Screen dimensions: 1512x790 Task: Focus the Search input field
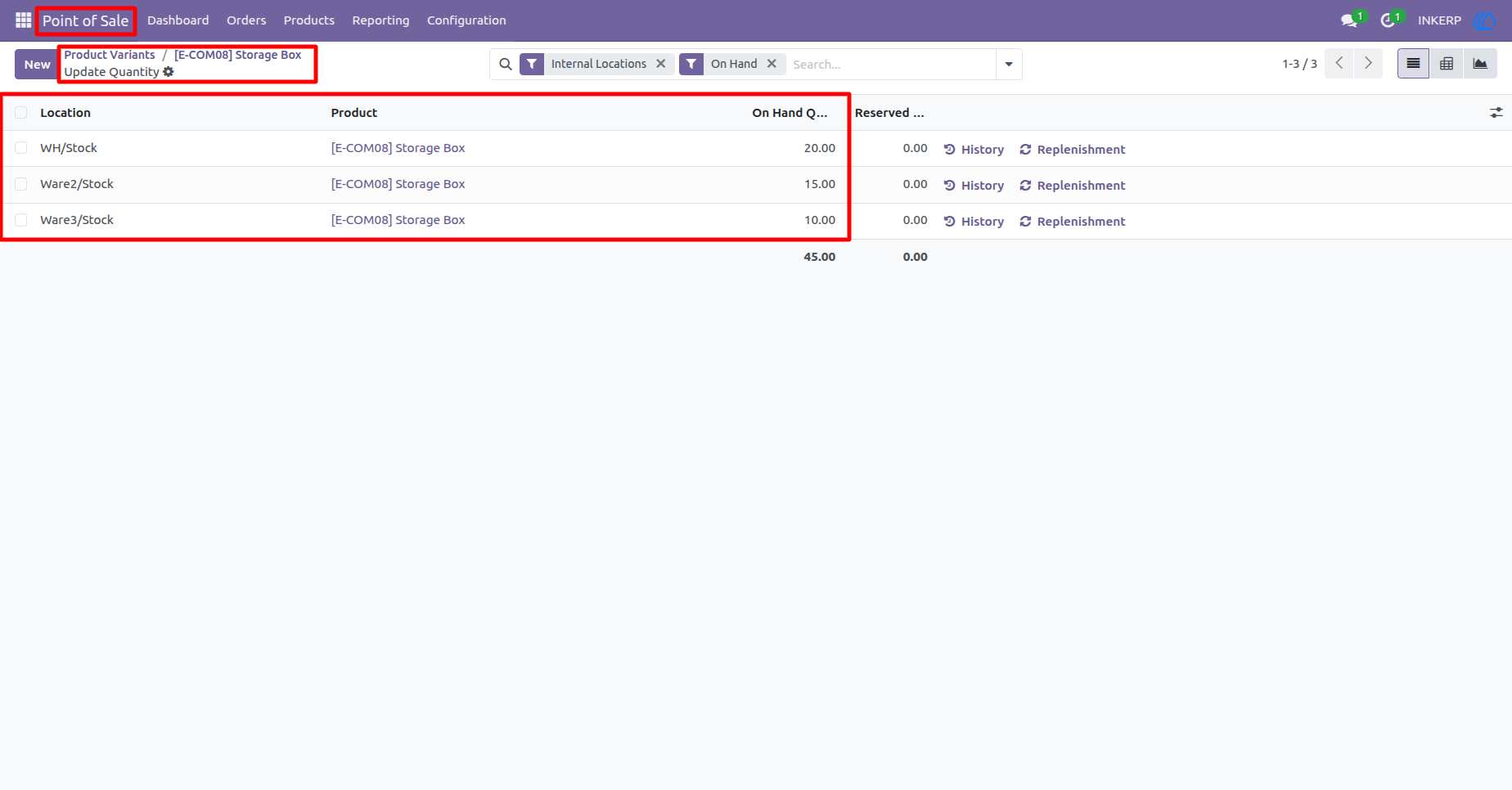coord(890,64)
